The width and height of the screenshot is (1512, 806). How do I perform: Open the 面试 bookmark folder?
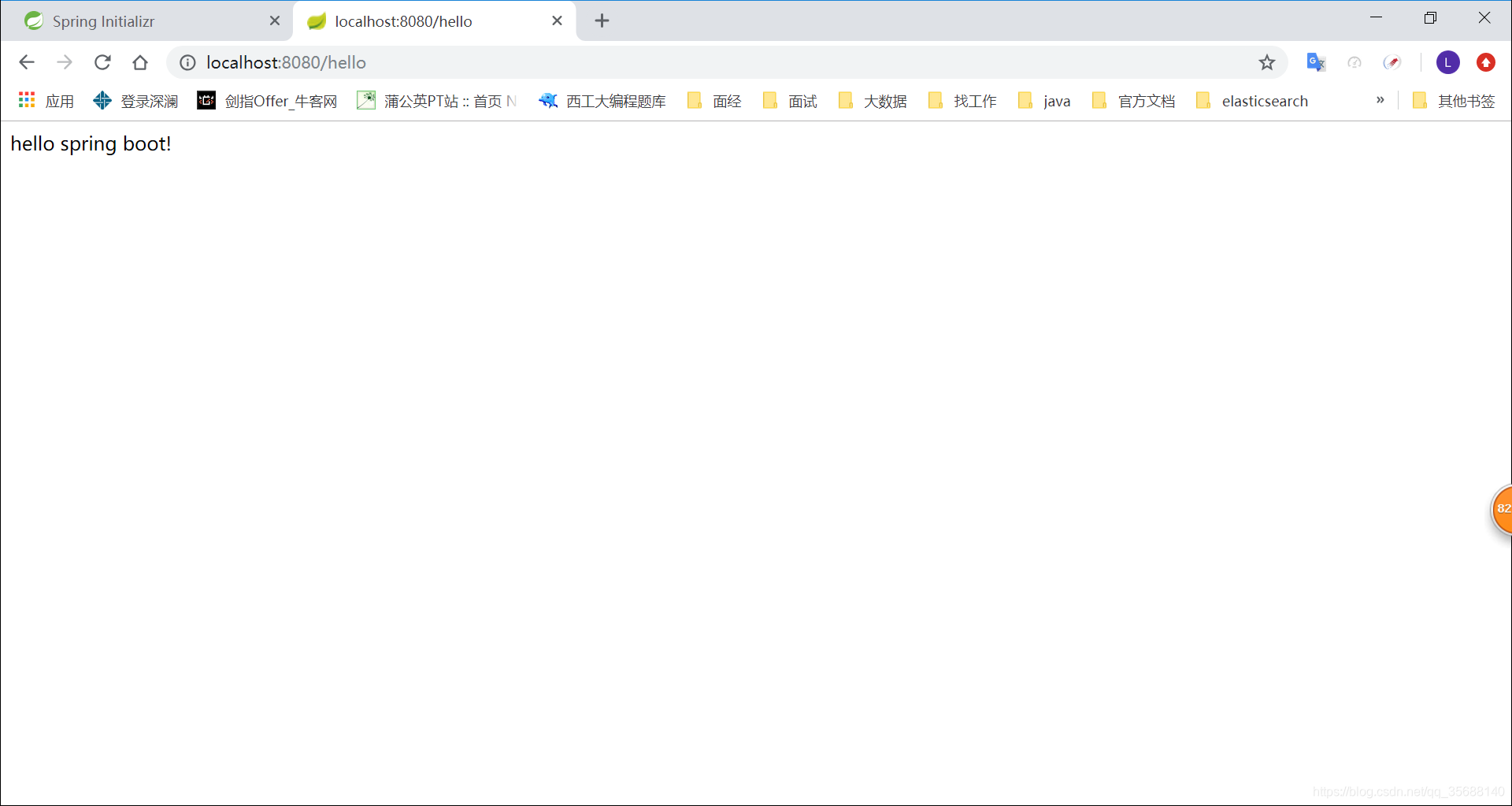point(790,101)
